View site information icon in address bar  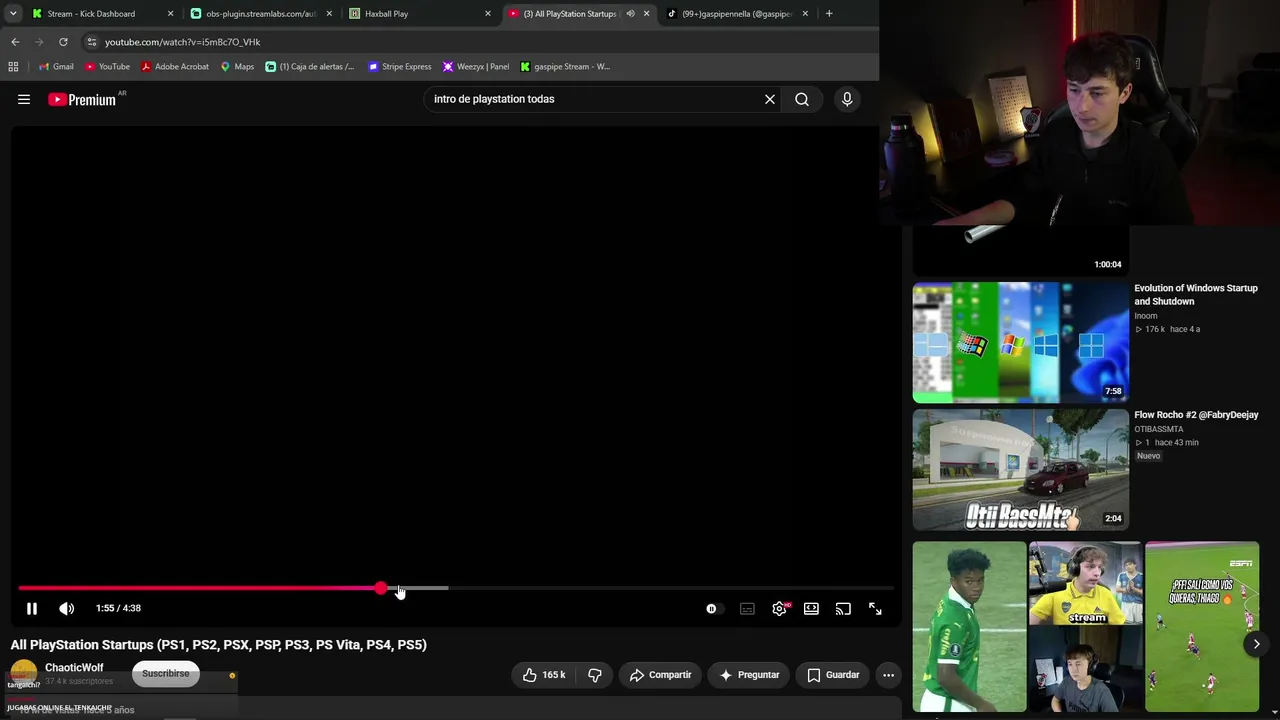point(91,42)
